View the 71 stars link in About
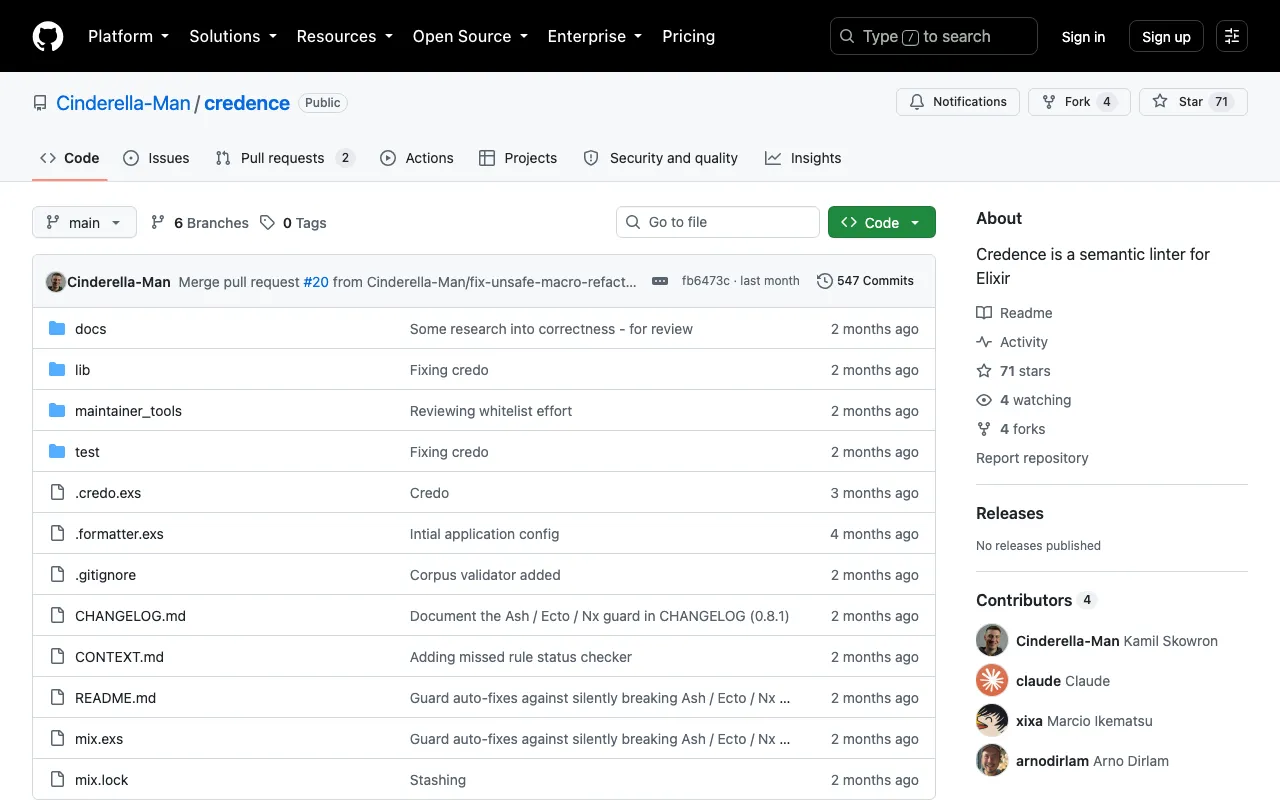Viewport: 1280px width, 800px height. point(1013,371)
